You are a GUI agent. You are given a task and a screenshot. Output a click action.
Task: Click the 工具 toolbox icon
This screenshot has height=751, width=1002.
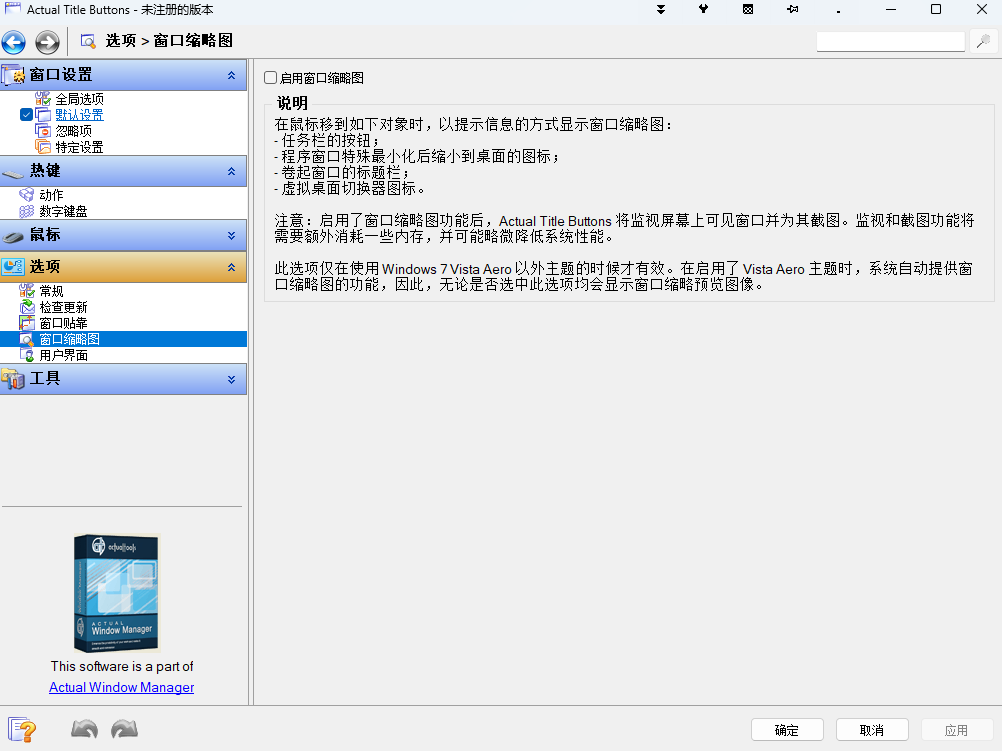click(13, 378)
